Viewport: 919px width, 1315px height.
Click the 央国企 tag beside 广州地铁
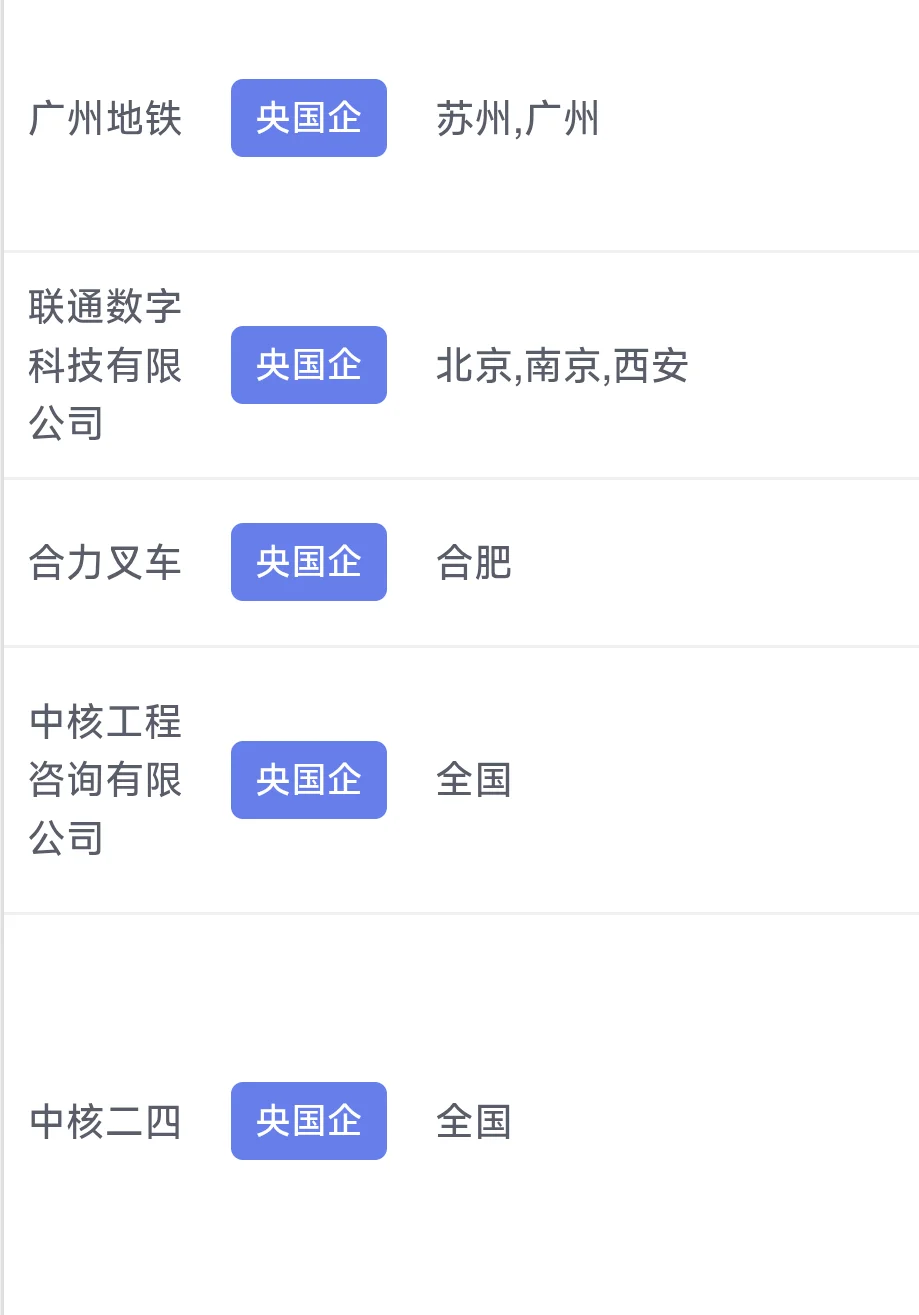pyautogui.click(x=309, y=118)
